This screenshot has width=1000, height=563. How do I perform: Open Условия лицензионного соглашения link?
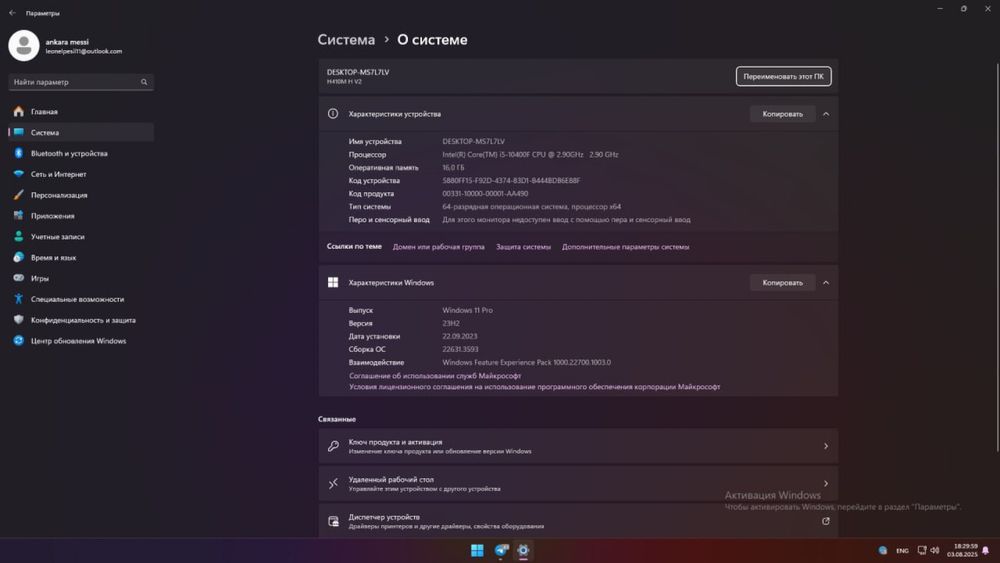click(534, 386)
